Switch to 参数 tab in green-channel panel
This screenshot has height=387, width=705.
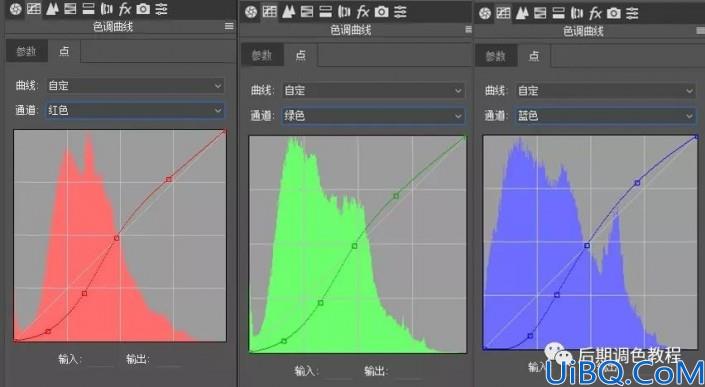pyautogui.click(x=262, y=55)
